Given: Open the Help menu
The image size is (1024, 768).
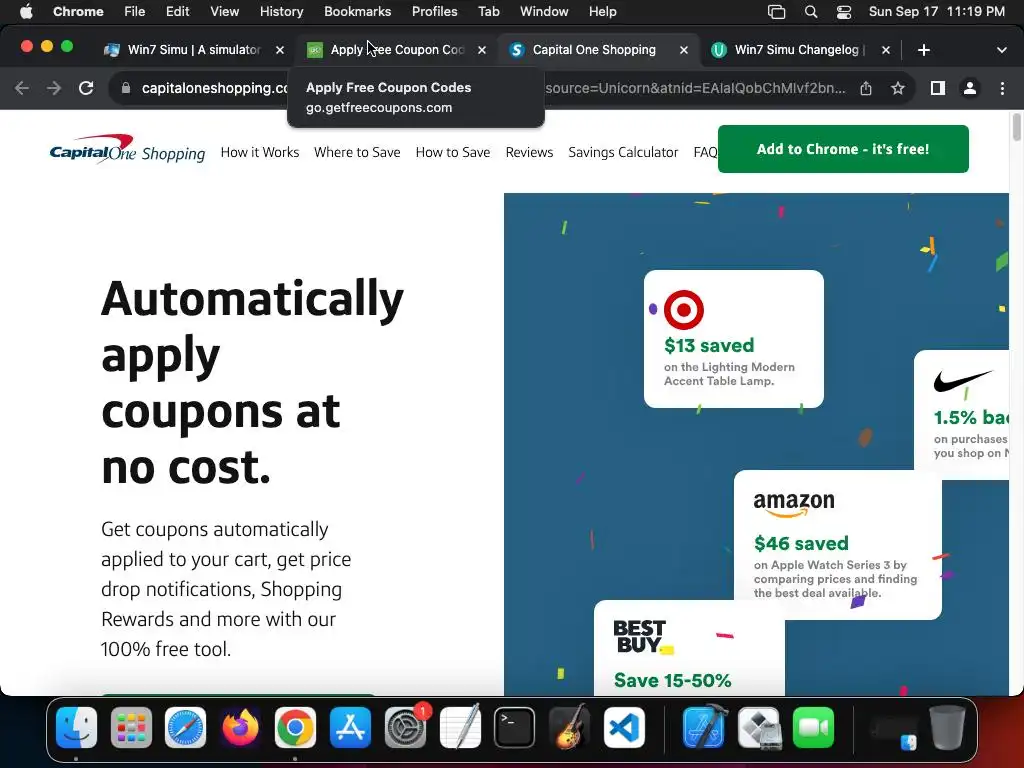Looking at the screenshot, I should tap(602, 12).
